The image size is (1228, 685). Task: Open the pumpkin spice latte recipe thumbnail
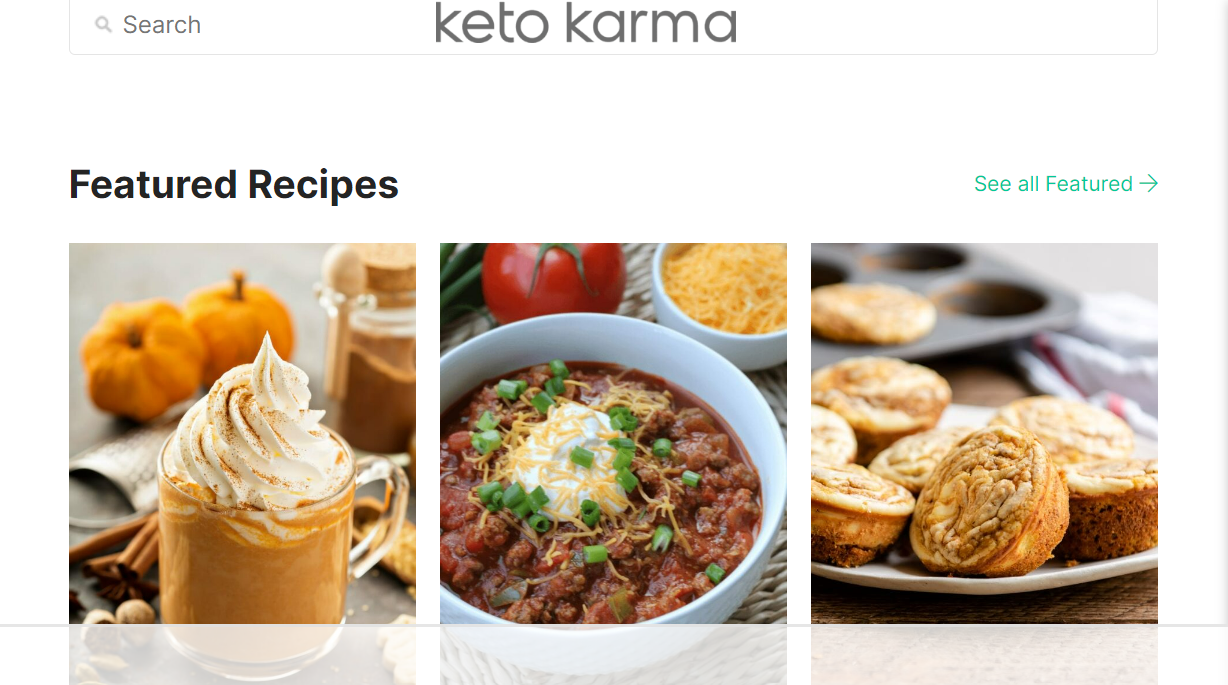(x=242, y=463)
